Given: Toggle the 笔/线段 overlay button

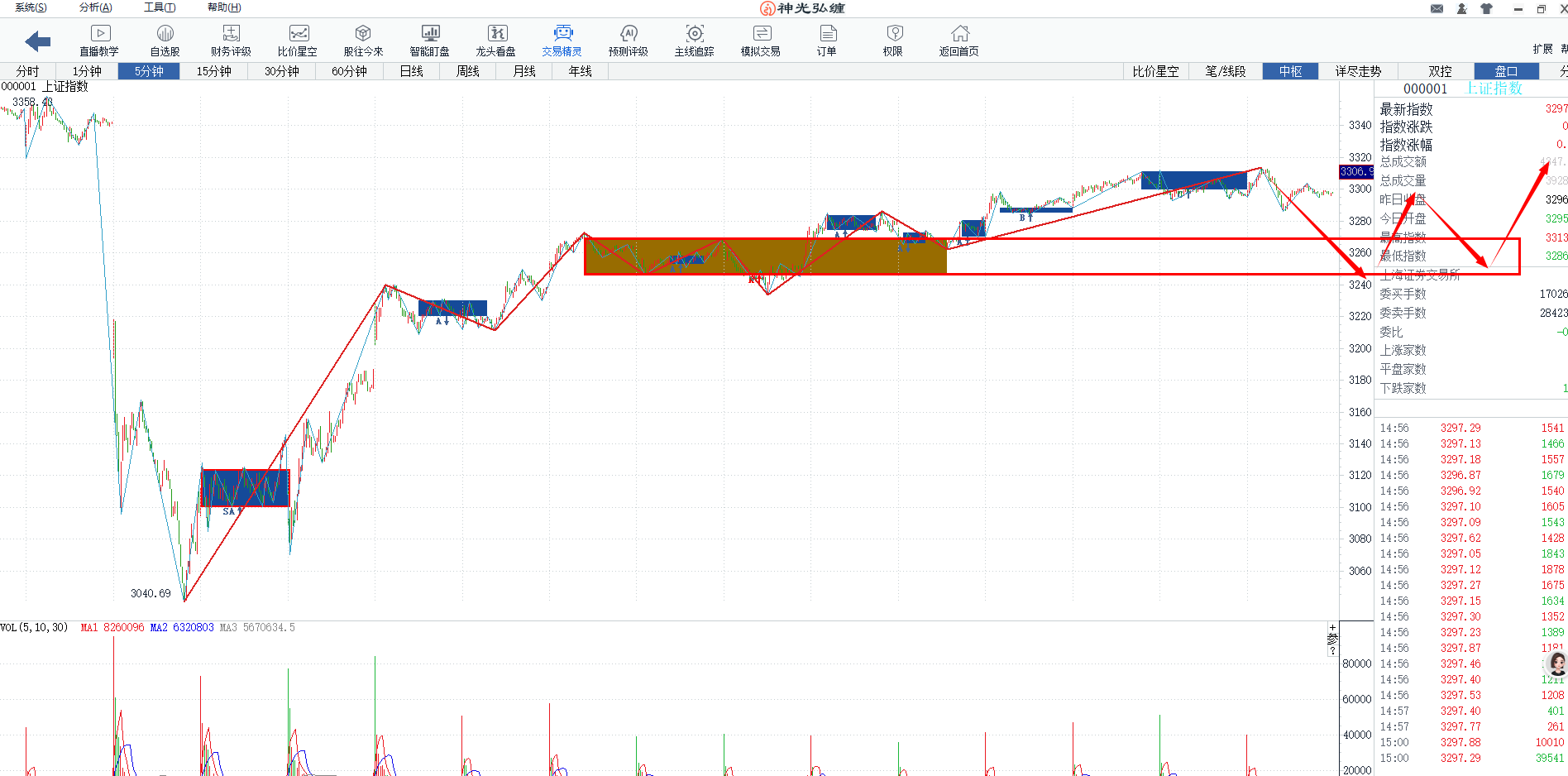Looking at the screenshot, I should point(1225,71).
